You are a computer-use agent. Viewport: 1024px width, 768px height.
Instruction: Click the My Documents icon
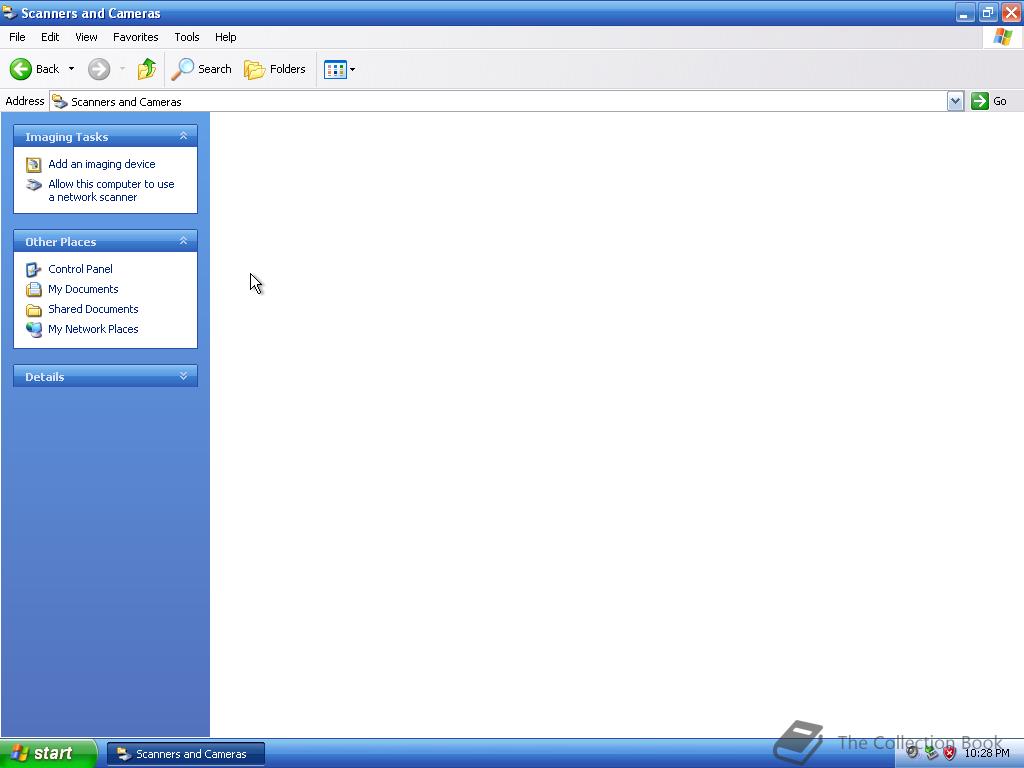point(33,289)
